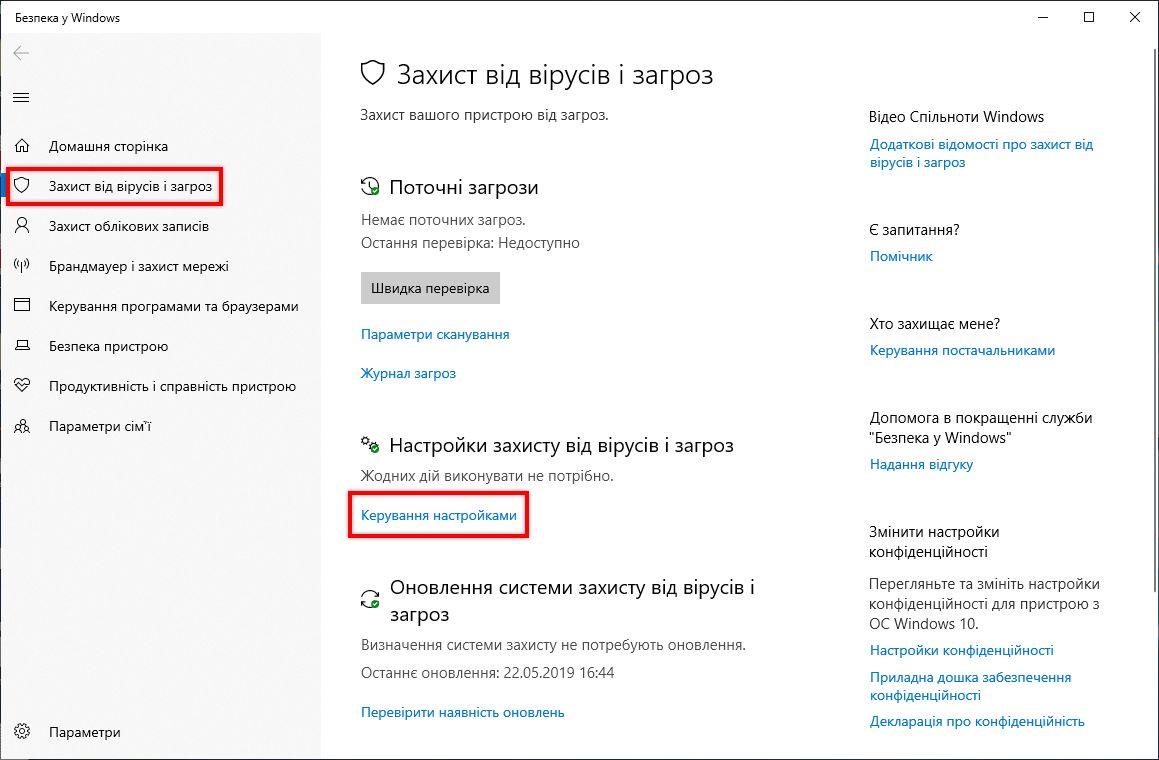Select the Захист облікових записів menu entry
Image resolution: width=1159 pixels, height=760 pixels.
point(130,226)
